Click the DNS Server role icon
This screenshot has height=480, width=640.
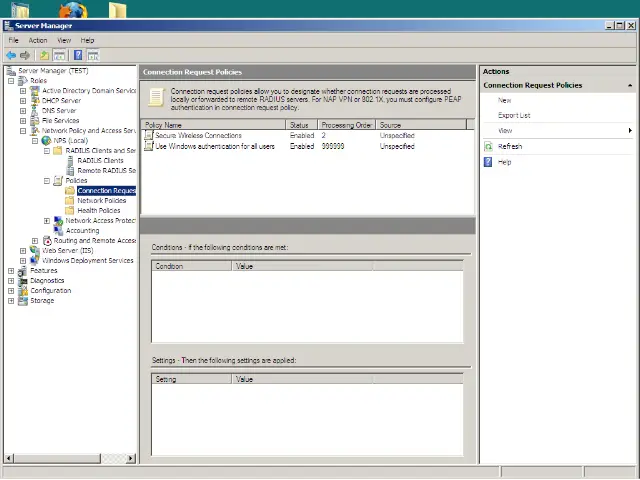[x=35, y=111]
